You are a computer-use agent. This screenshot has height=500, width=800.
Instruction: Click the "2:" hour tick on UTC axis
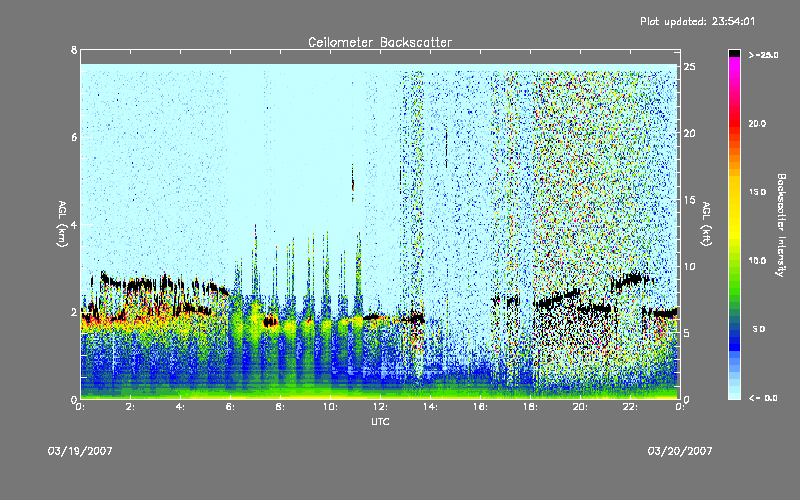[131, 407]
